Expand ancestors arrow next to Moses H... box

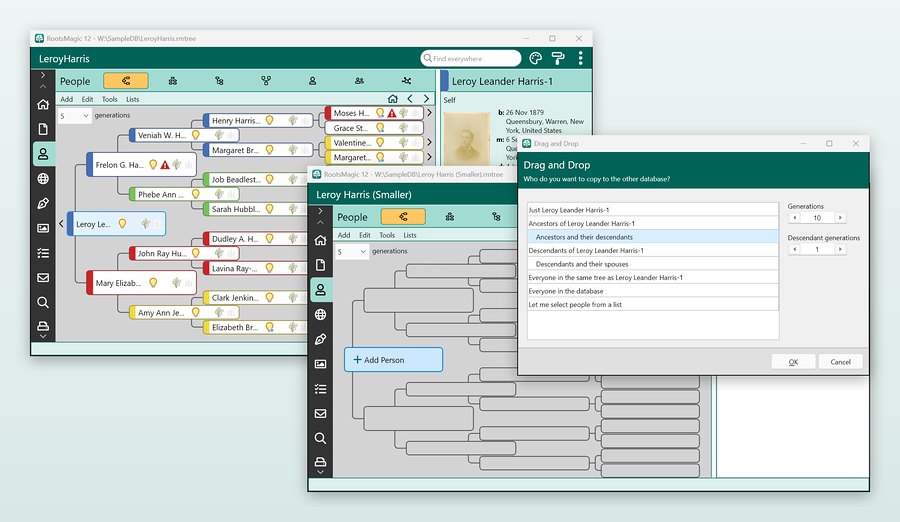429,113
